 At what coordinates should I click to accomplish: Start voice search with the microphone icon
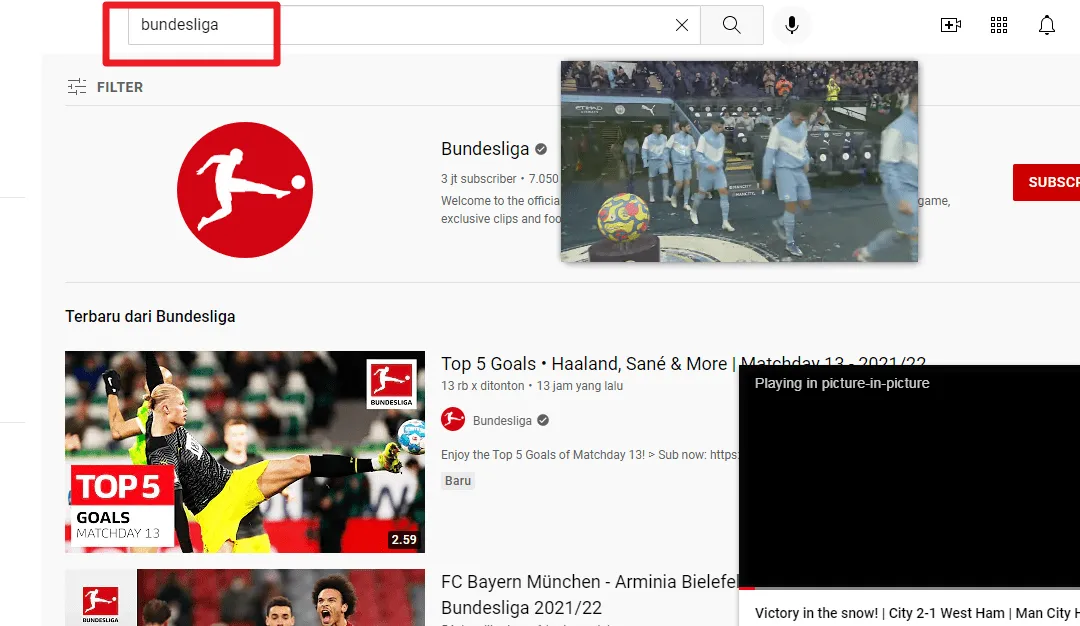tap(792, 25)
